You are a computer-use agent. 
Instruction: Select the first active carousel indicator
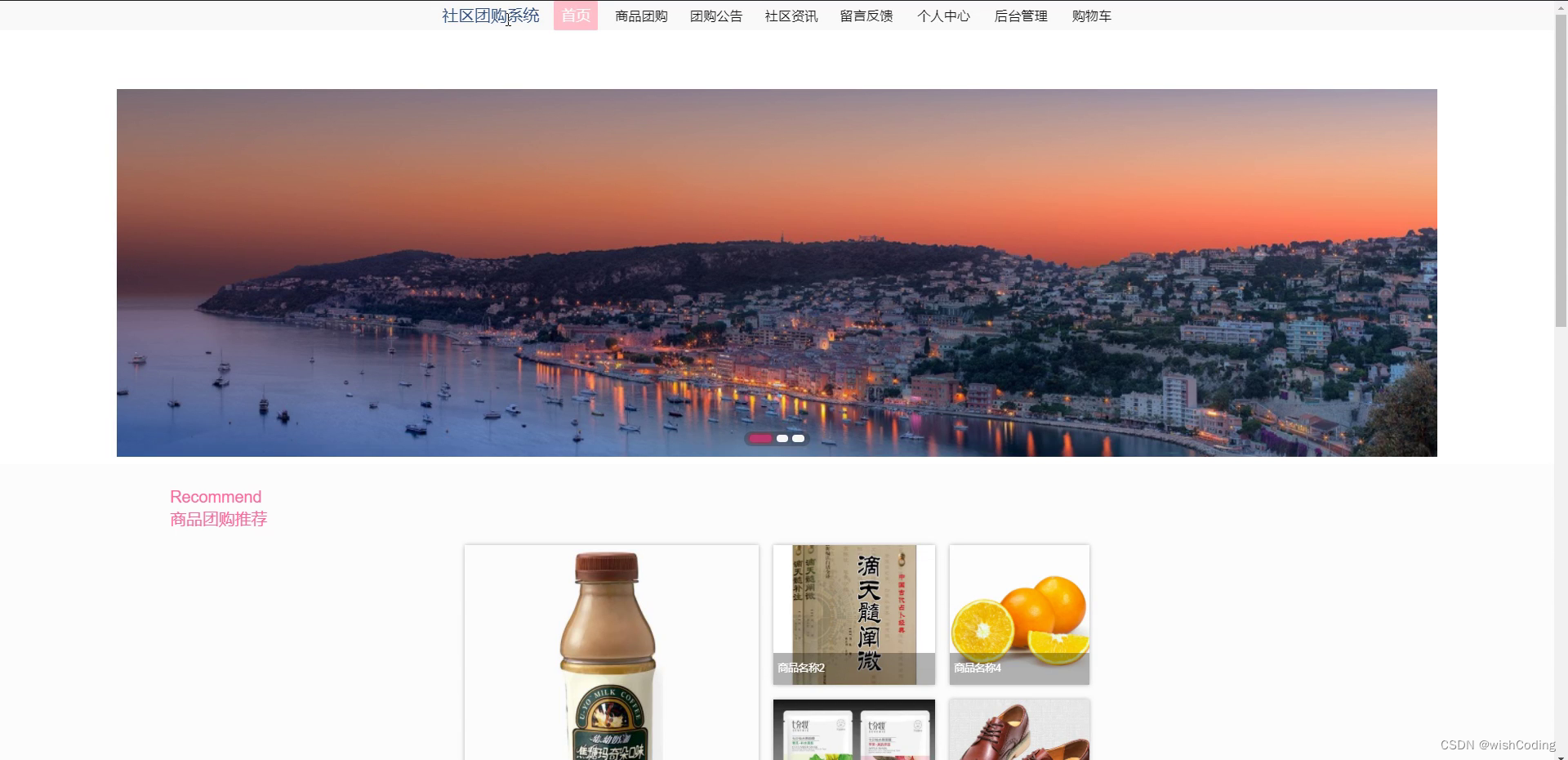760,439
